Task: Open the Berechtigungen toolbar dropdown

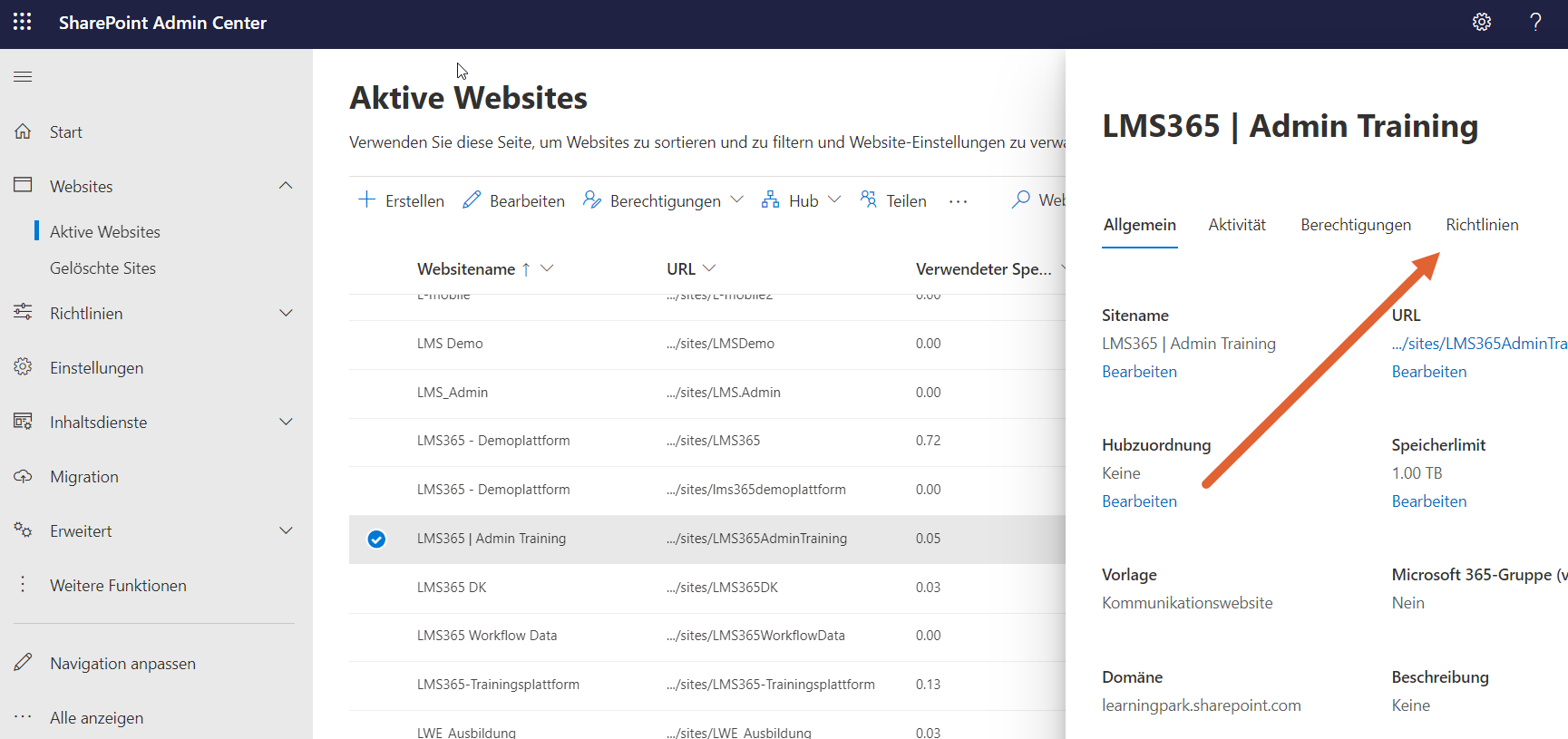Action: [x=736, y=199]
